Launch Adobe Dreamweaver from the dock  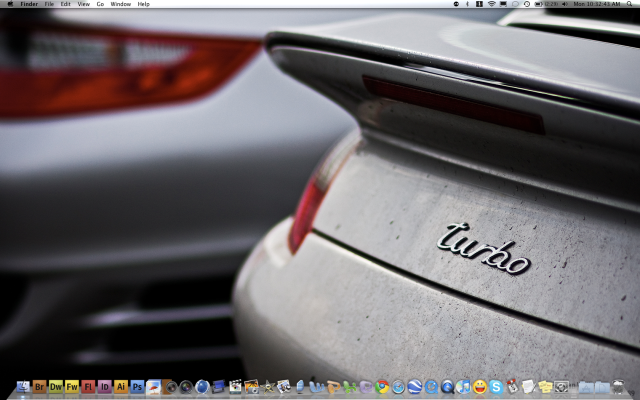[56, 386]
